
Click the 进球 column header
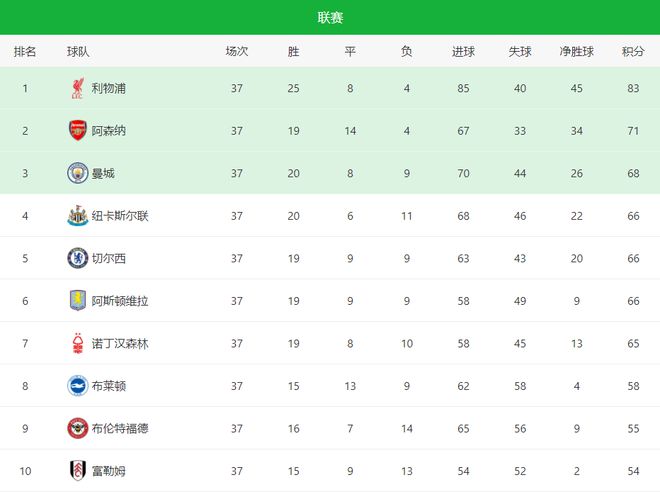pos(463,52)
